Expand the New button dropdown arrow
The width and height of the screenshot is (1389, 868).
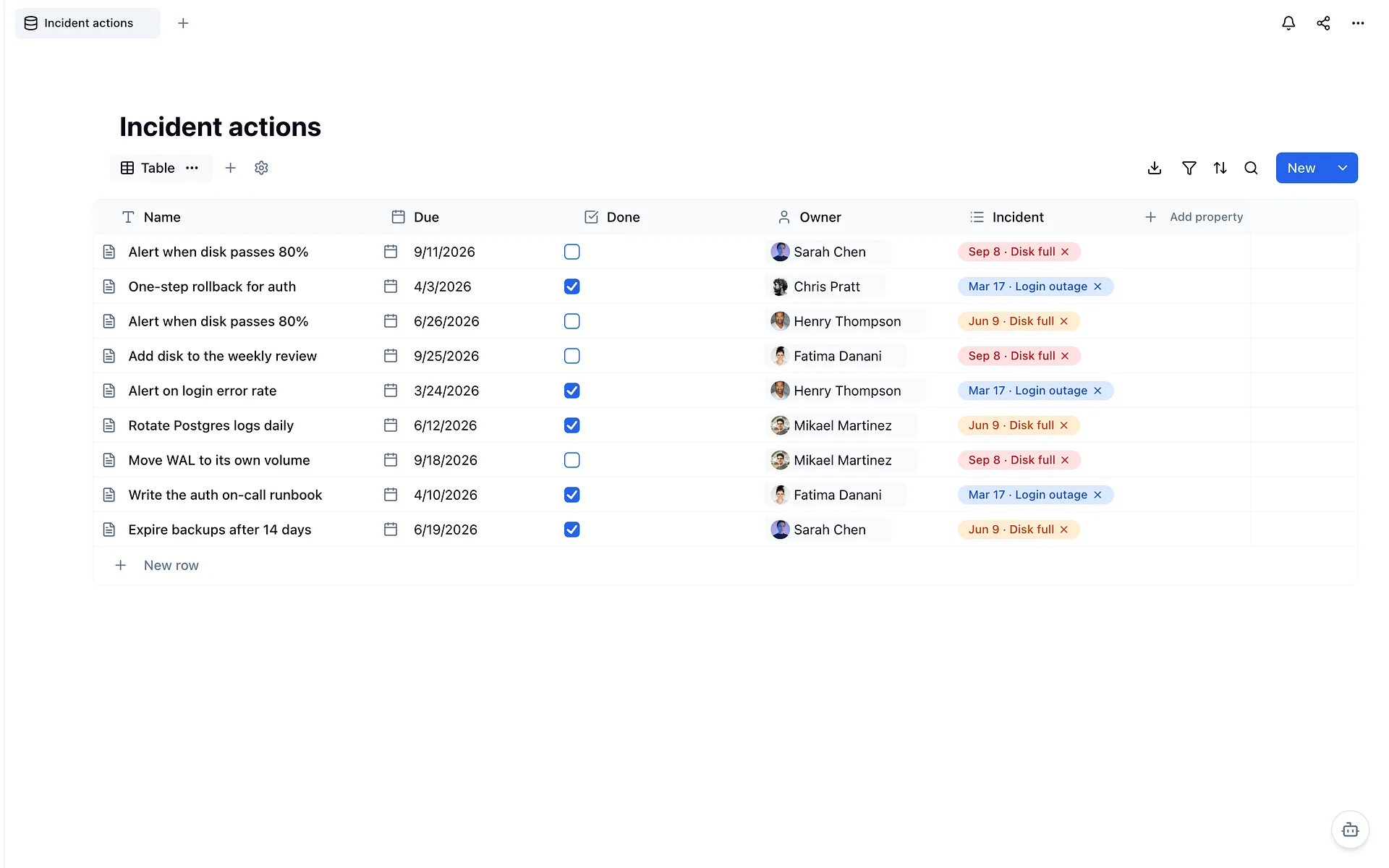pyautogui.click(x=1343, y=168)
